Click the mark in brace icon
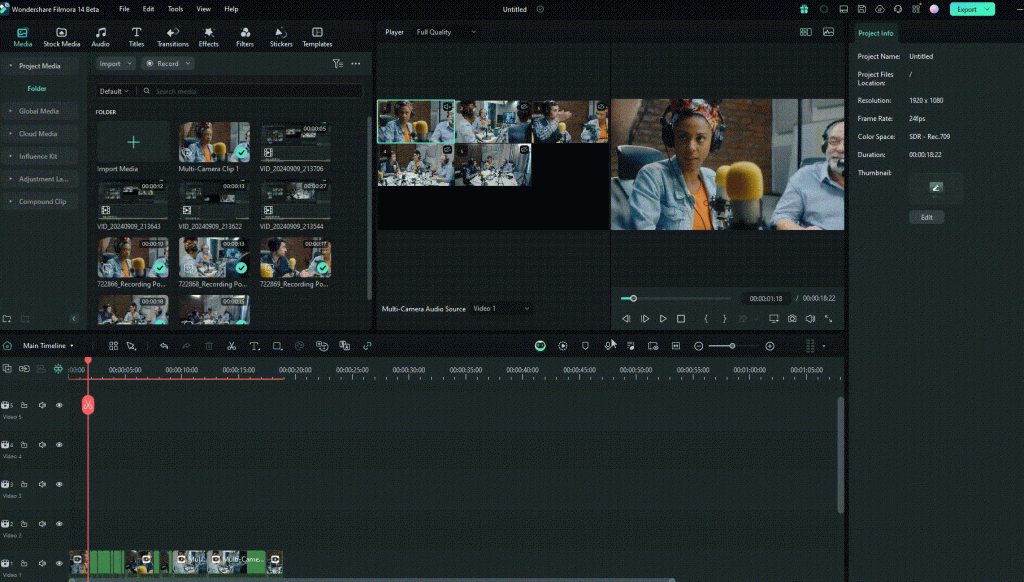This screenshot has width=1024, height=582. (x=706, y=319)
